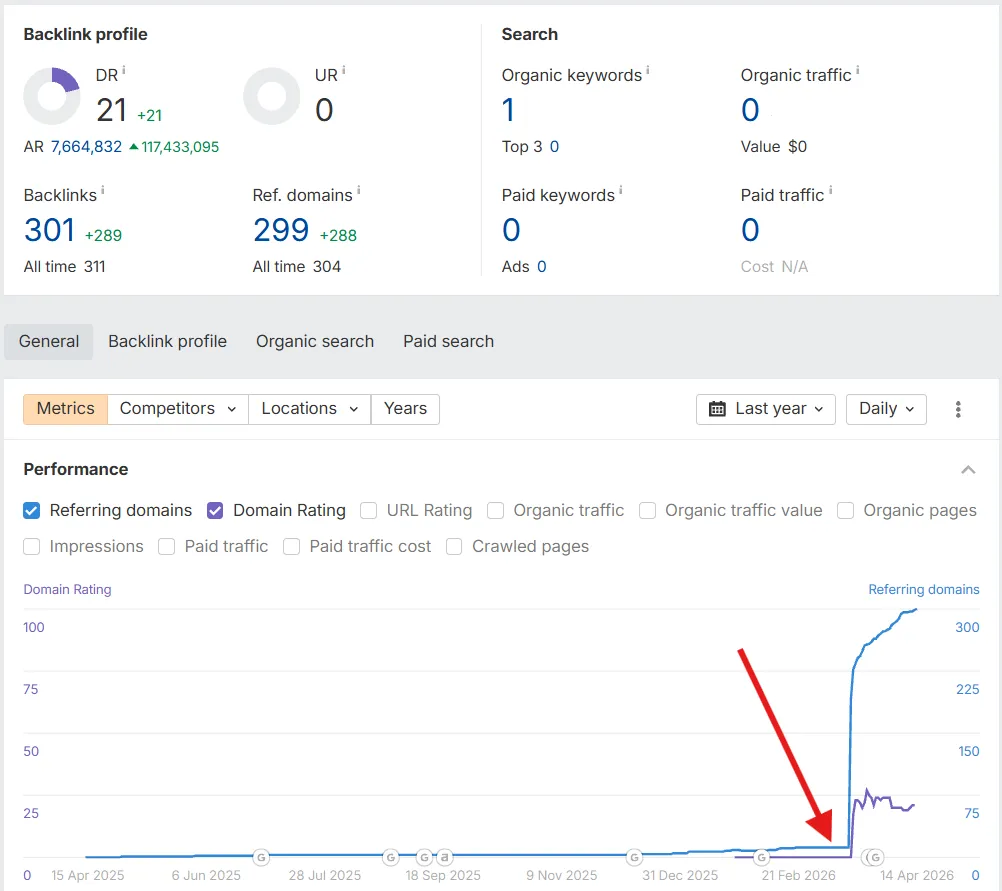Enable the Organic traffic value checkbox
The height and width of the screenshot is (891, 1002).
[x=648, y=511]
